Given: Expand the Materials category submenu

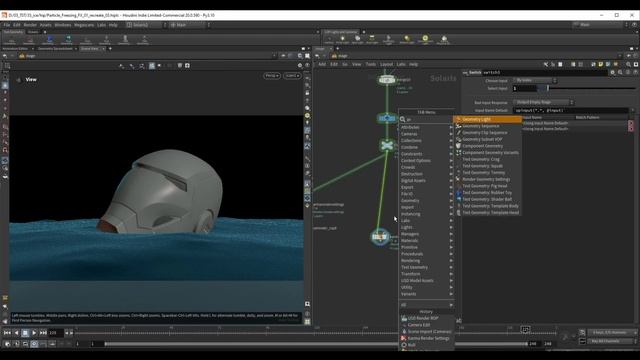Looking at the screenshot, I should 426,240.
